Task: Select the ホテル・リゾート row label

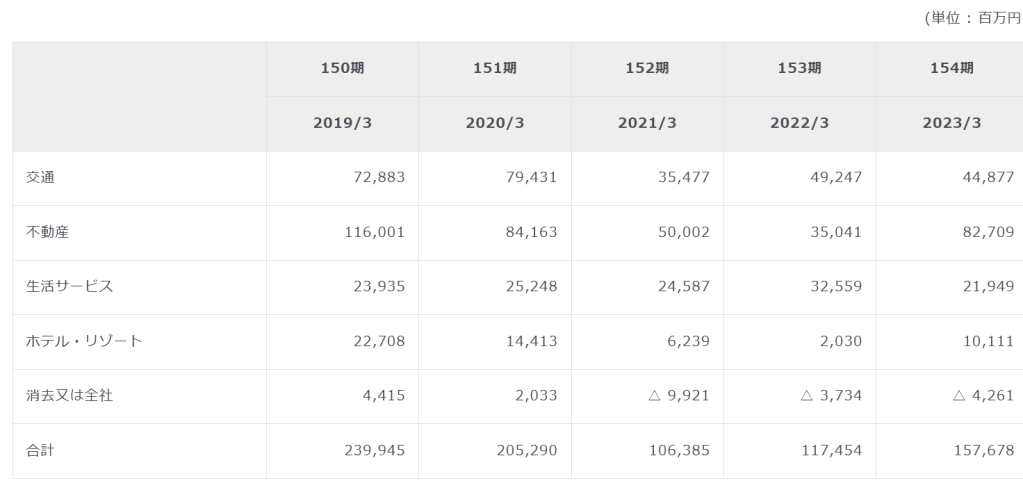Action: coord(83,341)
